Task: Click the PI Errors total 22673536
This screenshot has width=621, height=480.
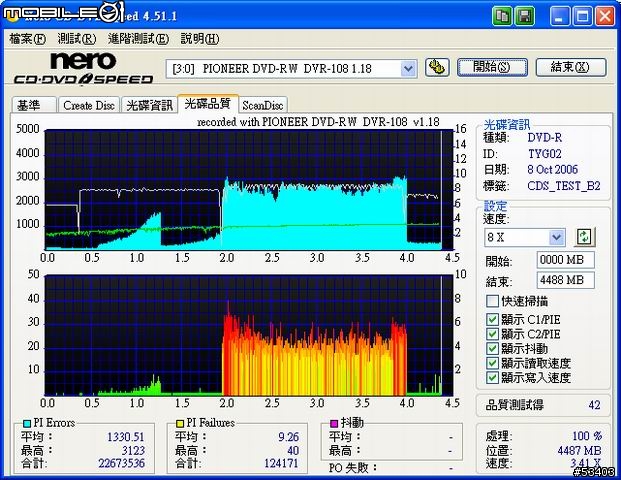Action: [x=122, y=463]
